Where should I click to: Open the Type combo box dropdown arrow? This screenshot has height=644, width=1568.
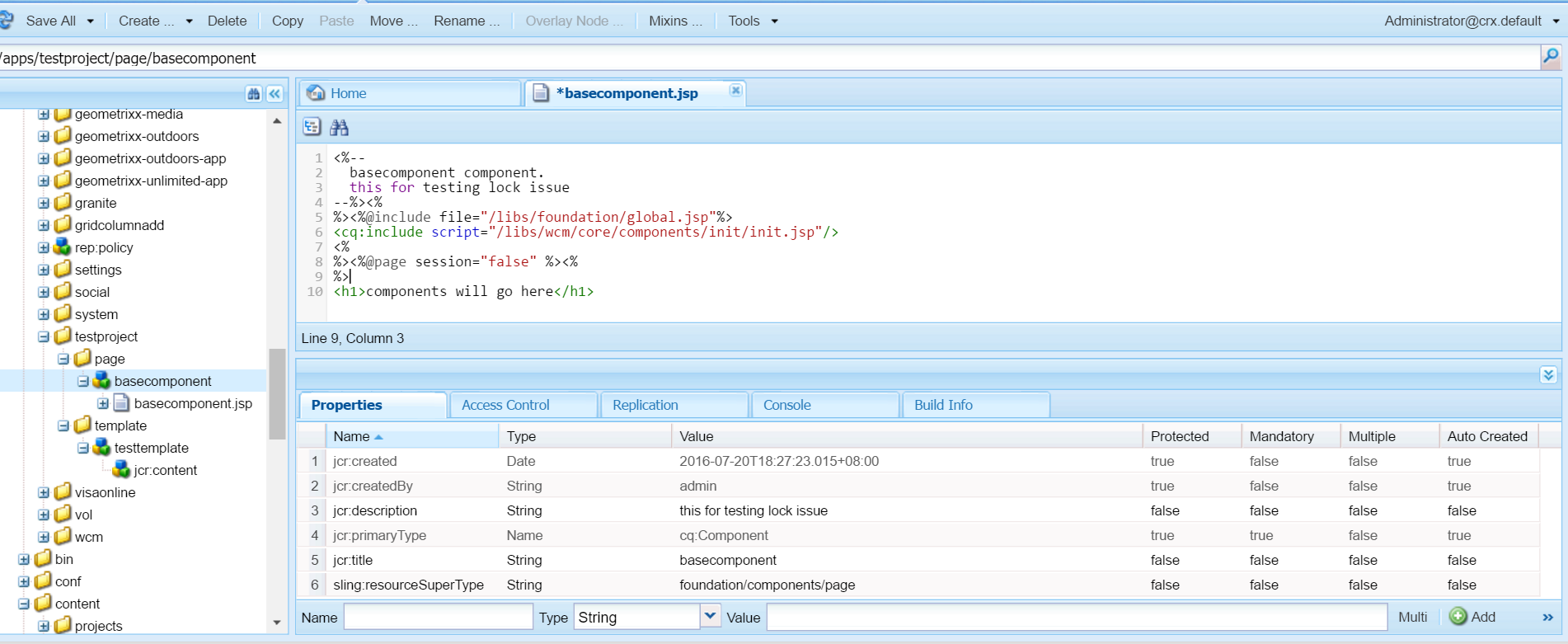click(x=711, y=616)
